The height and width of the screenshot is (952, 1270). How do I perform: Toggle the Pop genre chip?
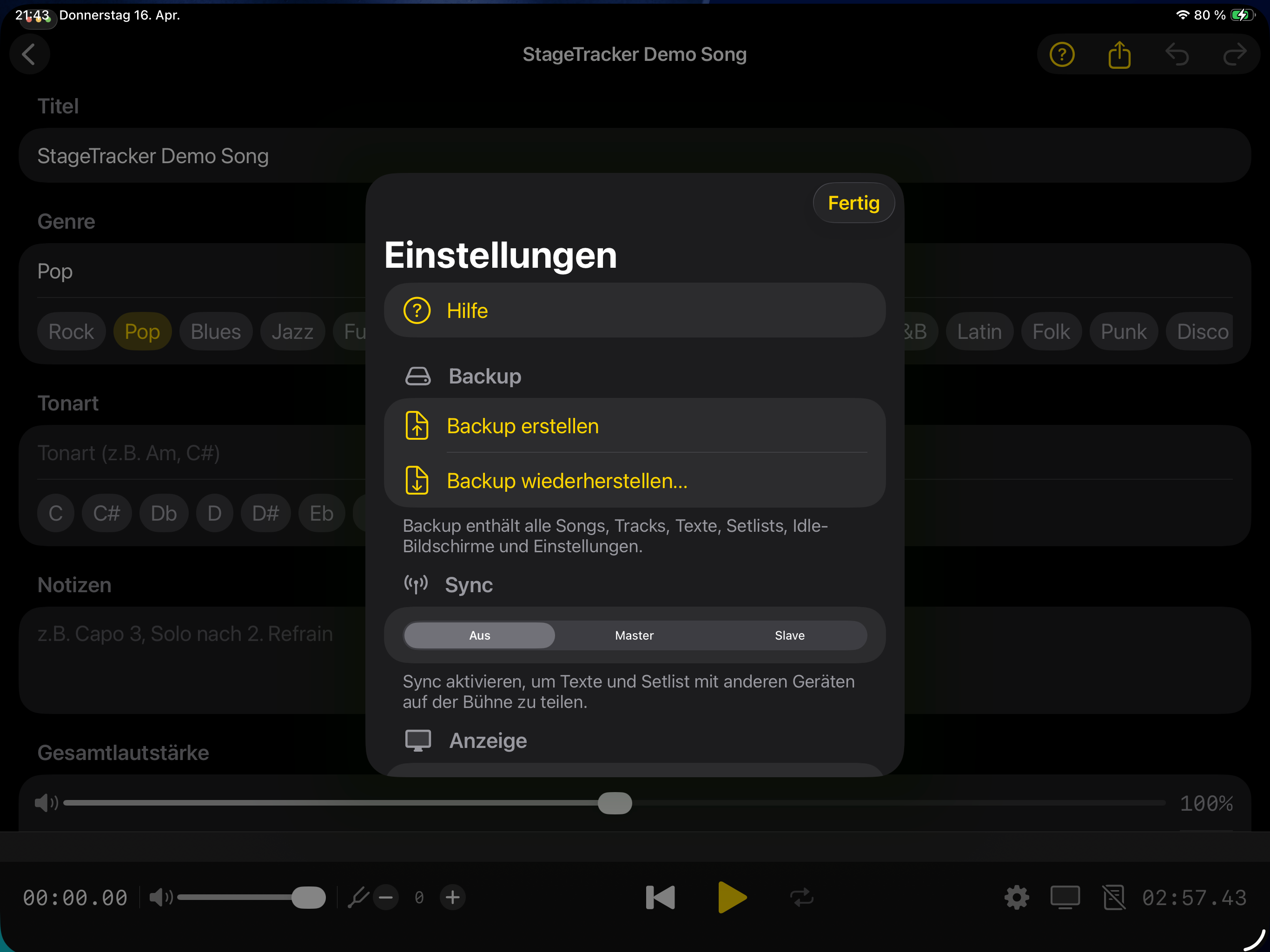pos(142,331)
